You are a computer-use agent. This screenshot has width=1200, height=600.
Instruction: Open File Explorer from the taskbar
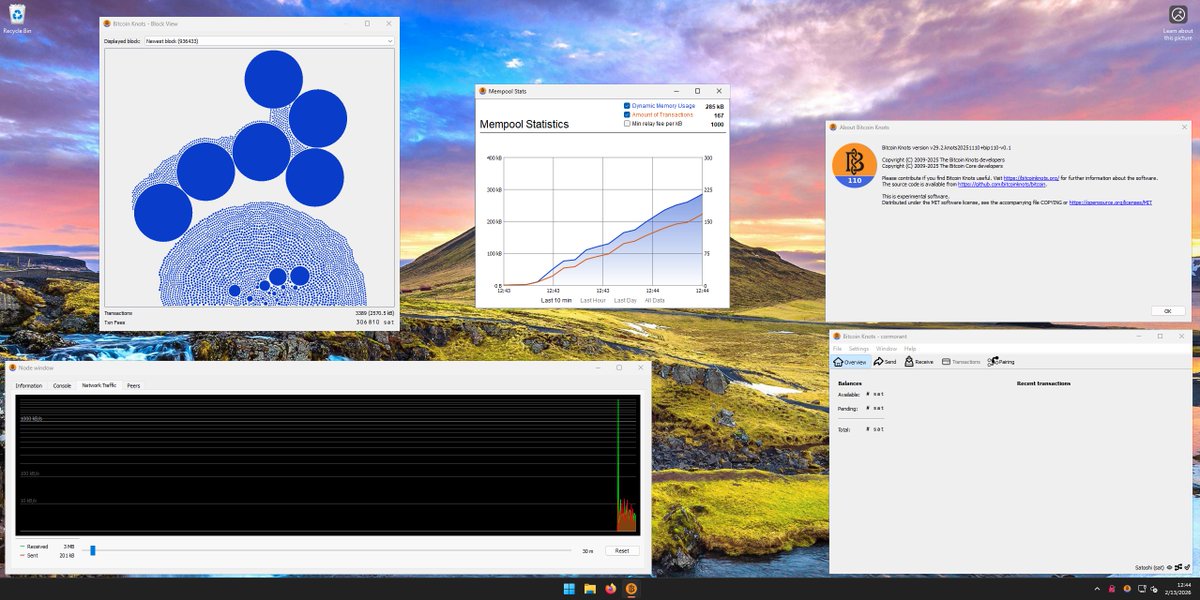tap(590, 588)
